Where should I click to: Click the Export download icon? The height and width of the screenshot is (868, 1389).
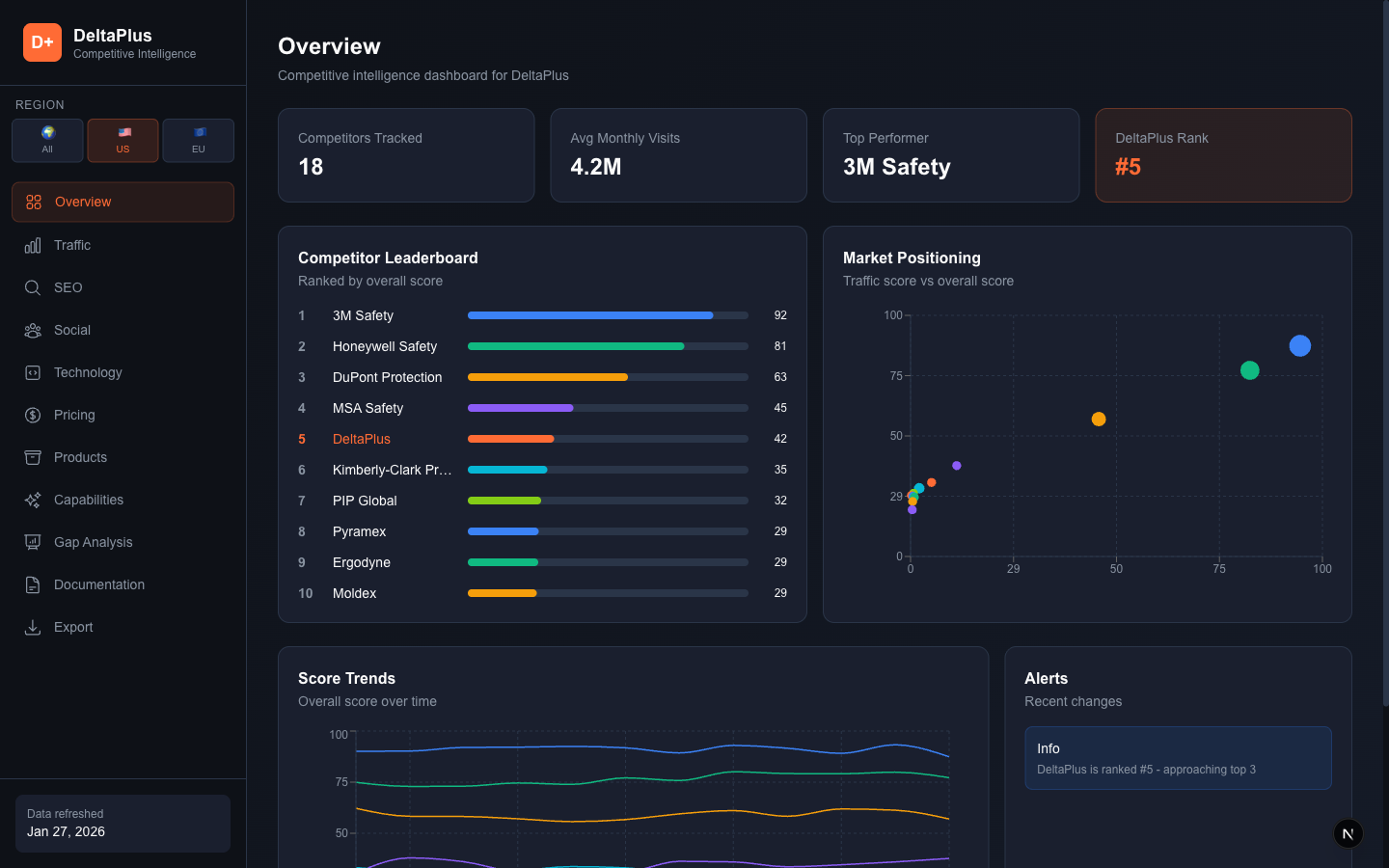click(32, 627)
